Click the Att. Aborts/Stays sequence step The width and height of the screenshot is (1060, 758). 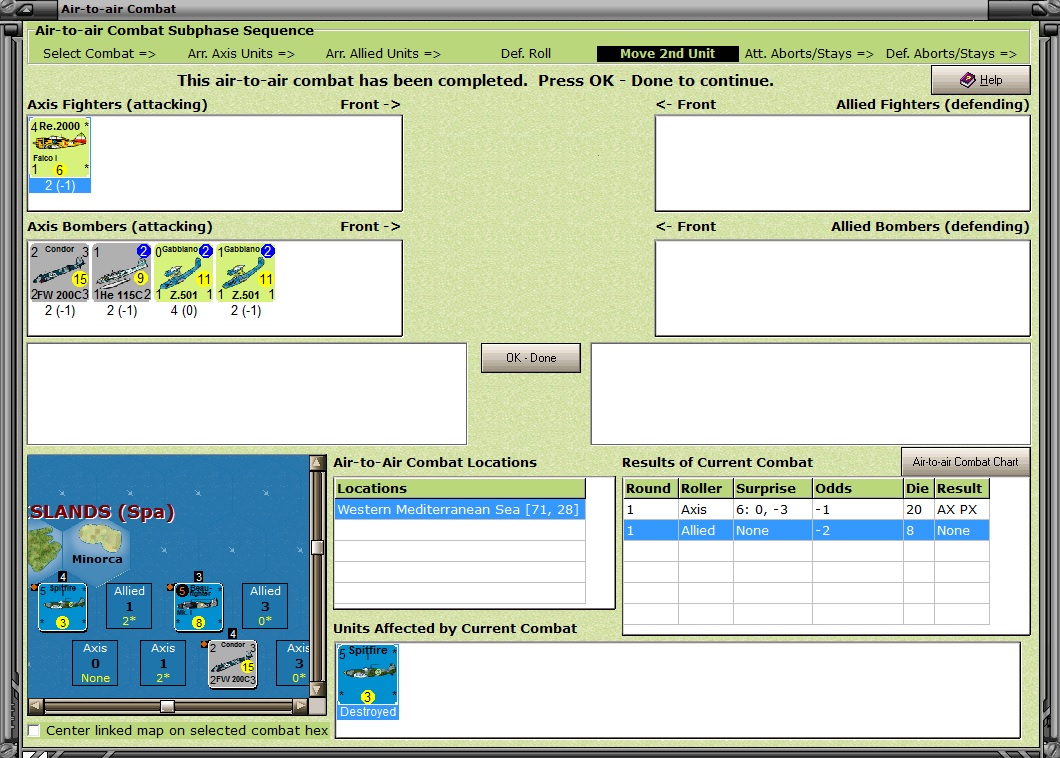[x=809, y=53]
